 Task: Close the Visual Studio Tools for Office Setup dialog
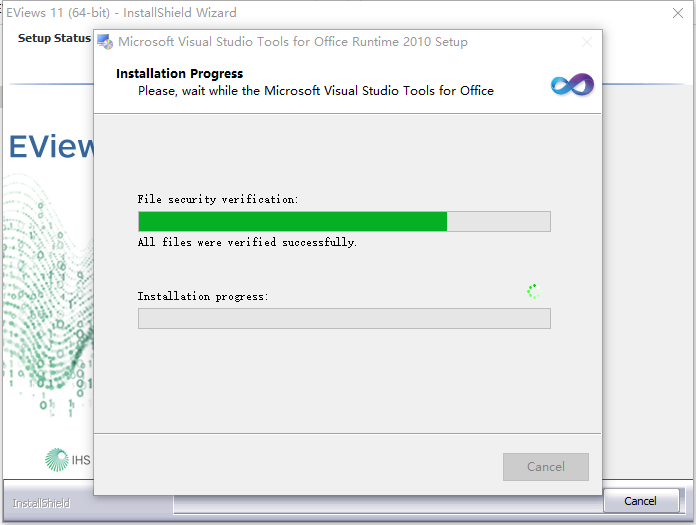[x=587, y=42]
